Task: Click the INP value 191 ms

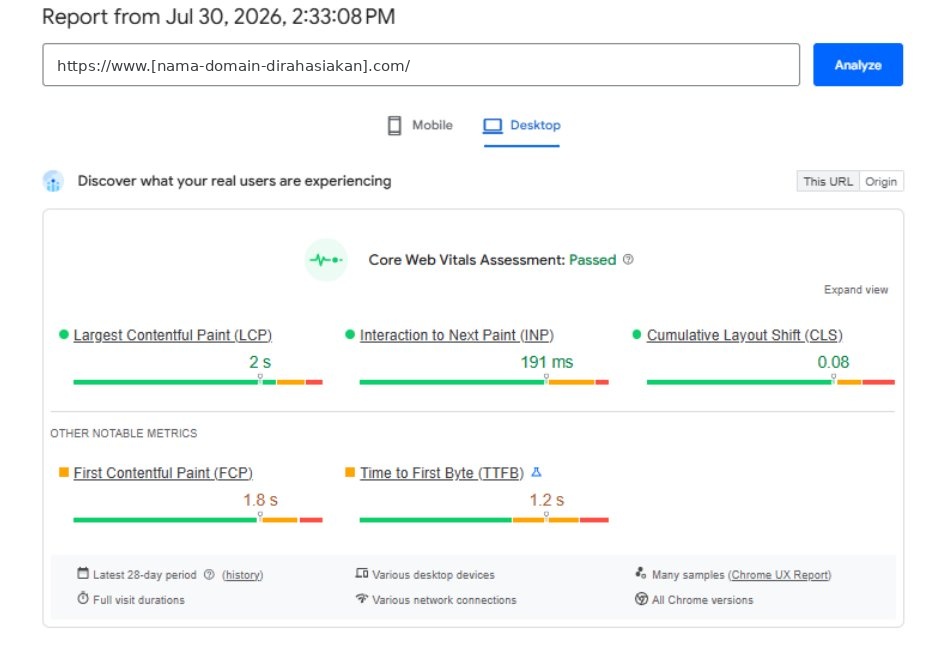Action: [x=547, y=362]
